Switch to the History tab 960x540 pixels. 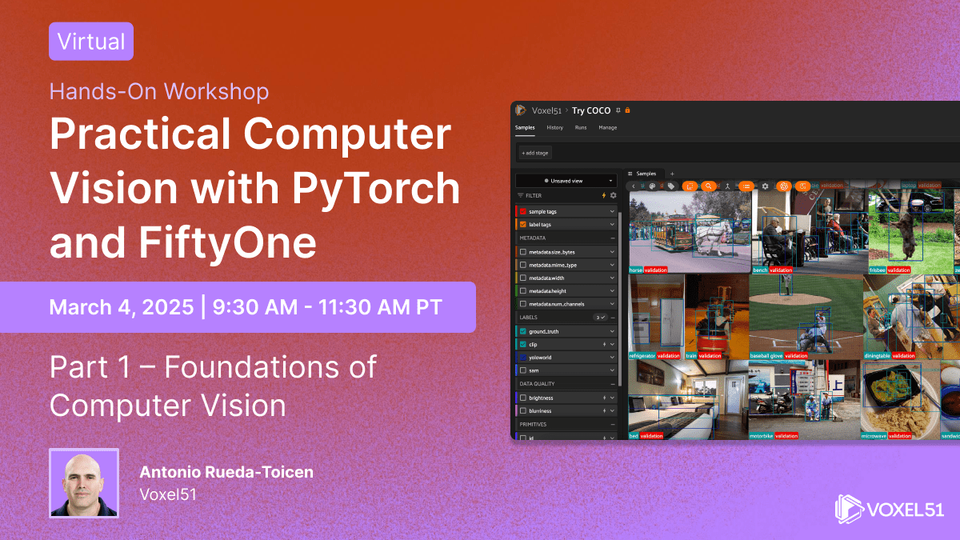[555, 128]
